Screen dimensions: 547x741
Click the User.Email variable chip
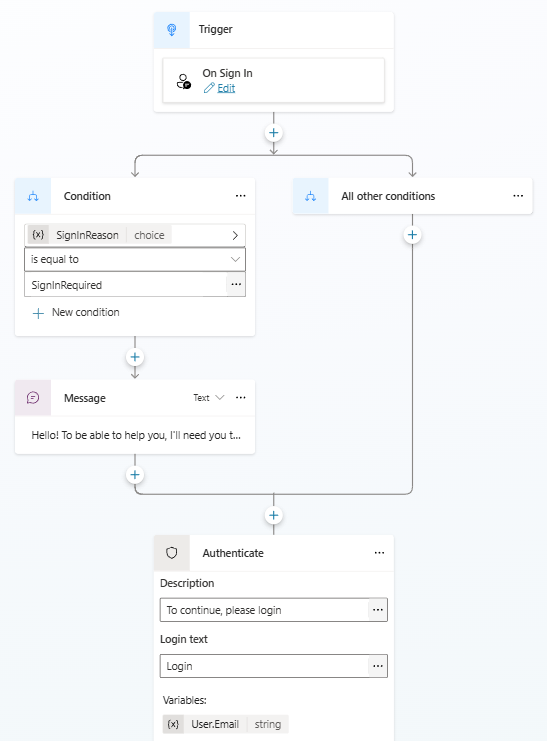(226, 724)
